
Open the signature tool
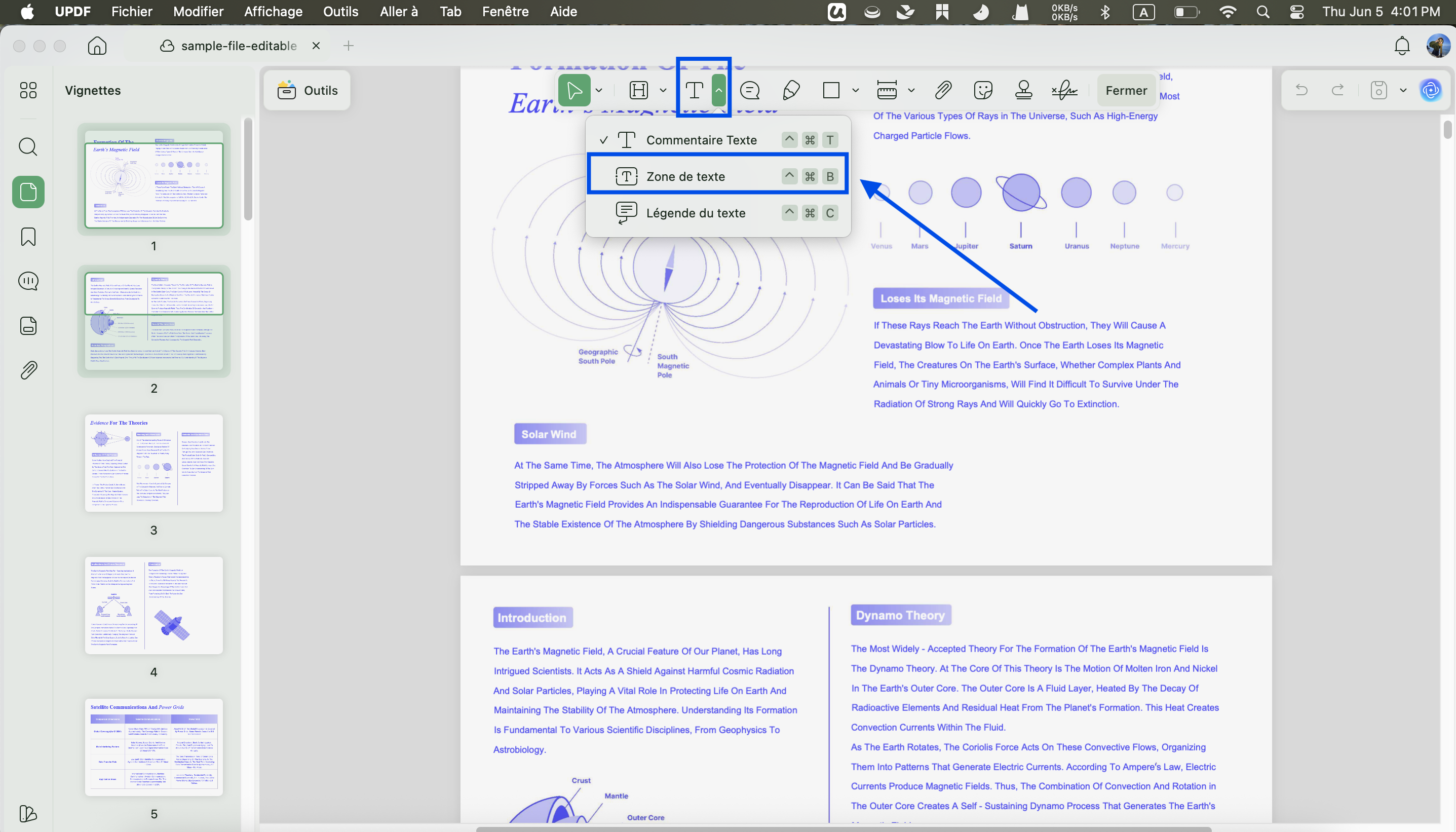(1065, 90)
